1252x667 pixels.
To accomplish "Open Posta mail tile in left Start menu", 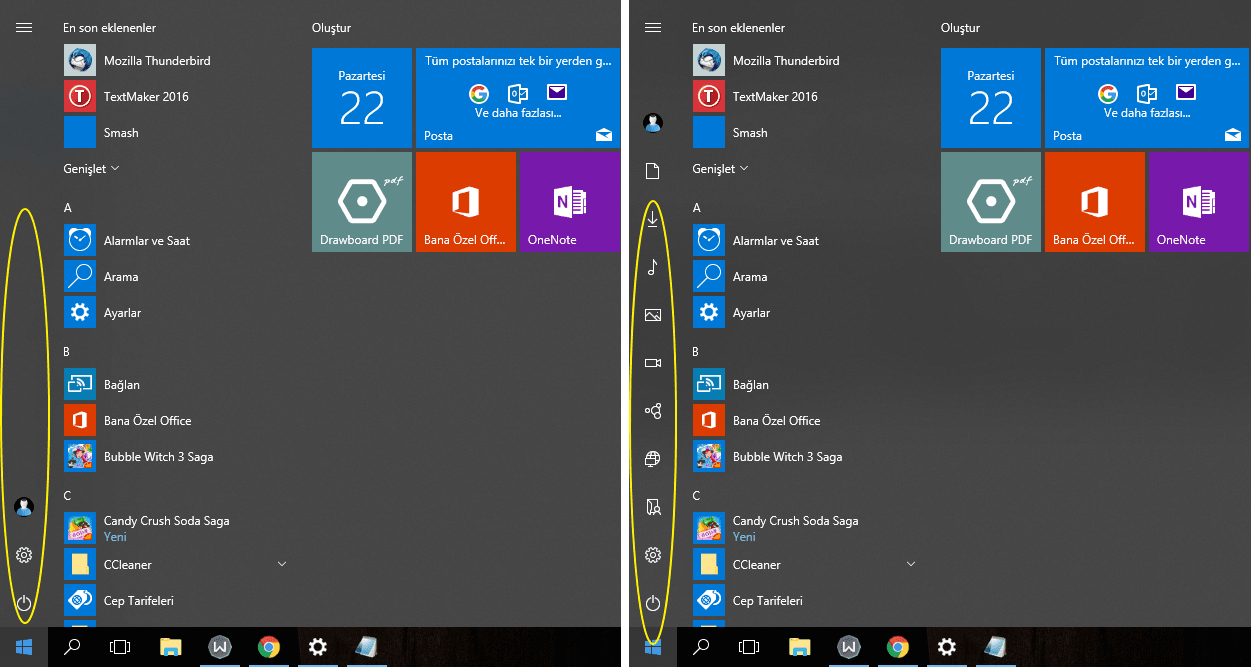I will pyautogui.click(x=518, y=98).
